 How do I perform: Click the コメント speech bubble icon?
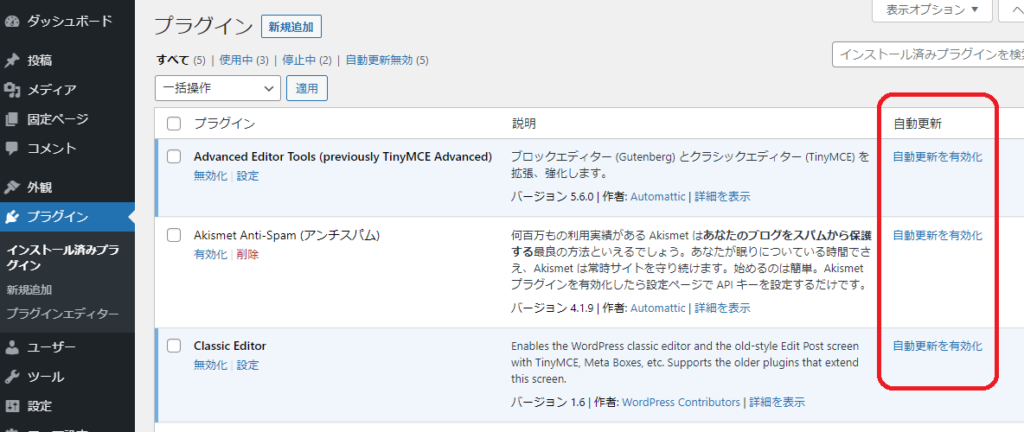click(12, 149)
